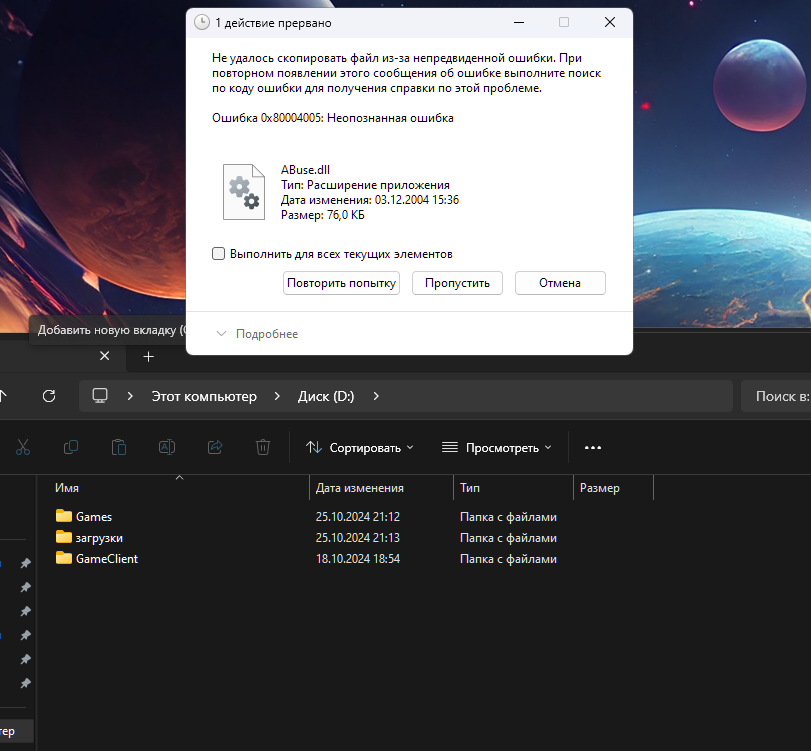811x751 pixels.
Task: Sort by 'Дата изменения' column header
Action: (x=360, y=488)
